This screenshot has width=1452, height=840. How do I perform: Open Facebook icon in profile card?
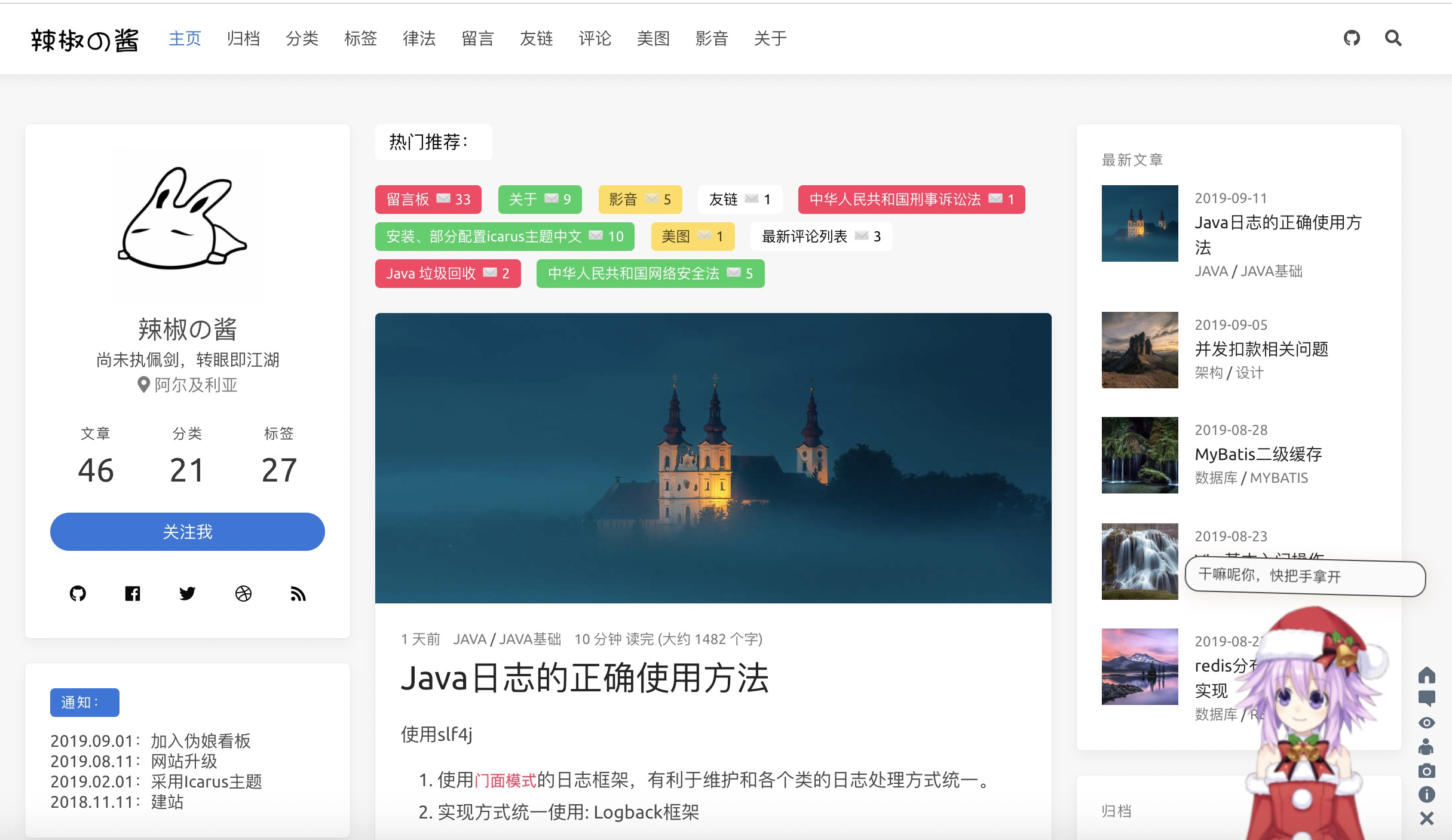pyautogui.click(x=133, y=593)
